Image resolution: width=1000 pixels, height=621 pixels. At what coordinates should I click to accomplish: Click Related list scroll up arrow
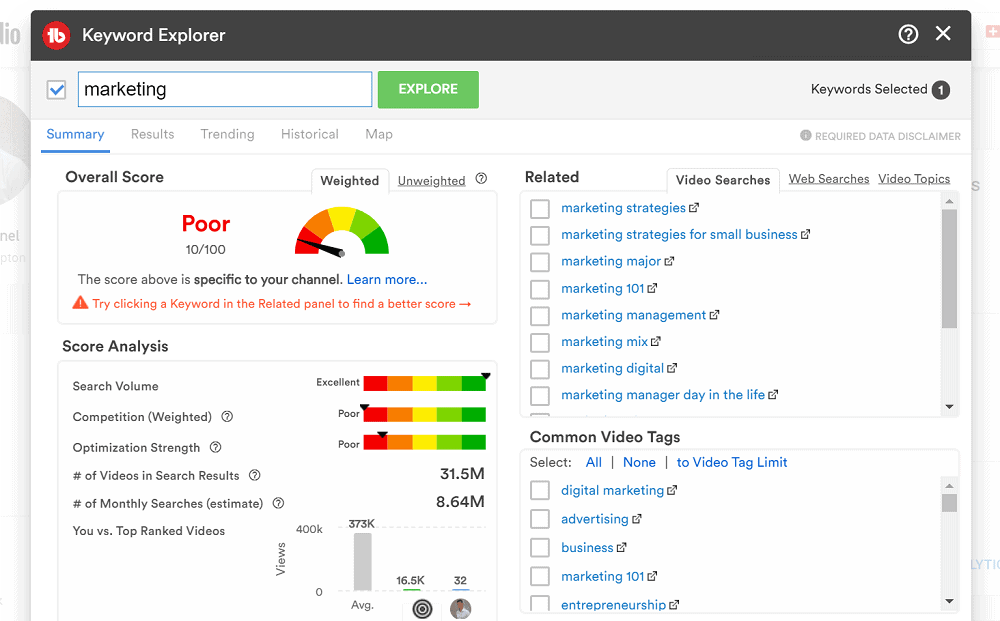pos(949,201)
